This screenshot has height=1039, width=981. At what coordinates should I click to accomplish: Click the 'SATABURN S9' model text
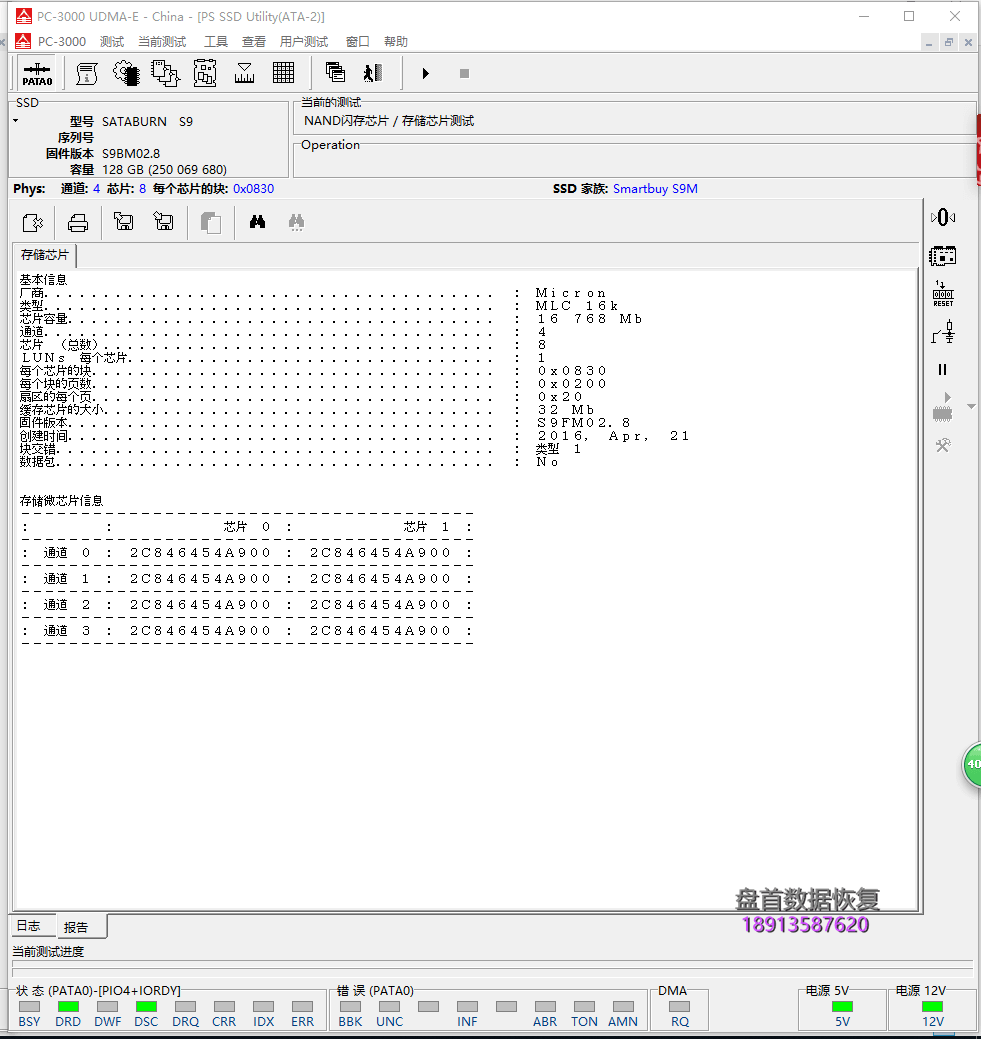[147, 122]
